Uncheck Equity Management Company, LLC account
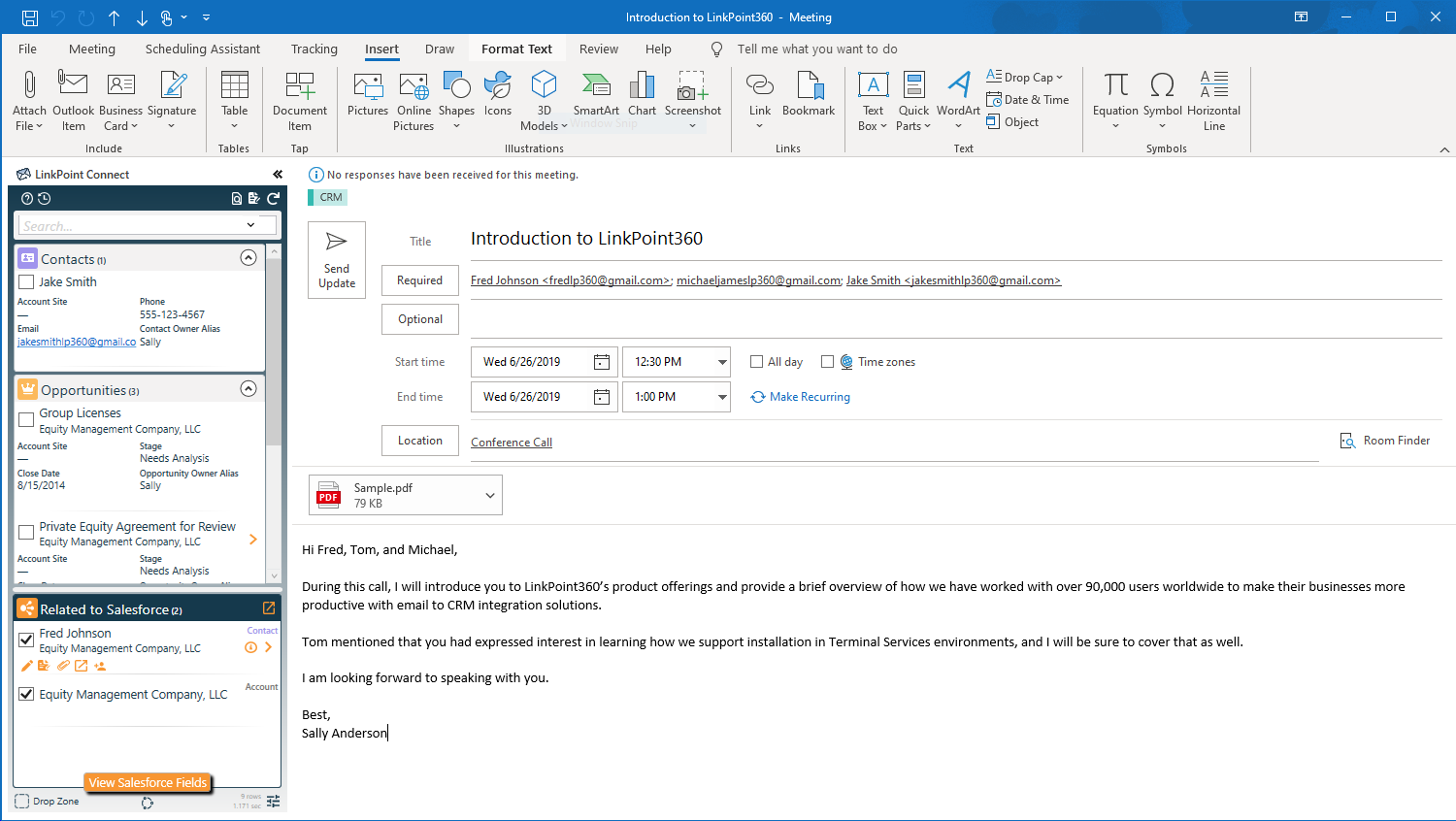Image resolution: width=1456 pixels, height=821 pixels. click(x=26, y=695)
